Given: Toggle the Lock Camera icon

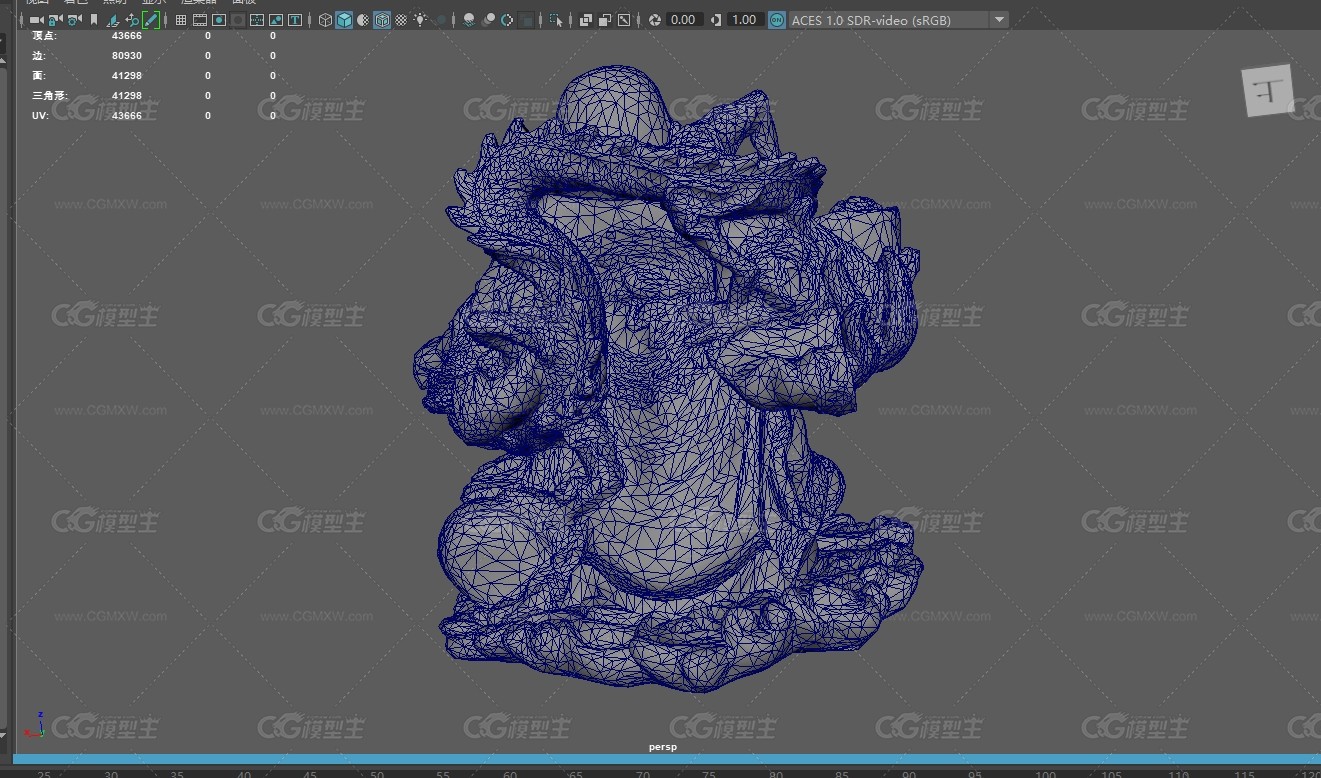Looking at the screenshot, I should (55, 20).
